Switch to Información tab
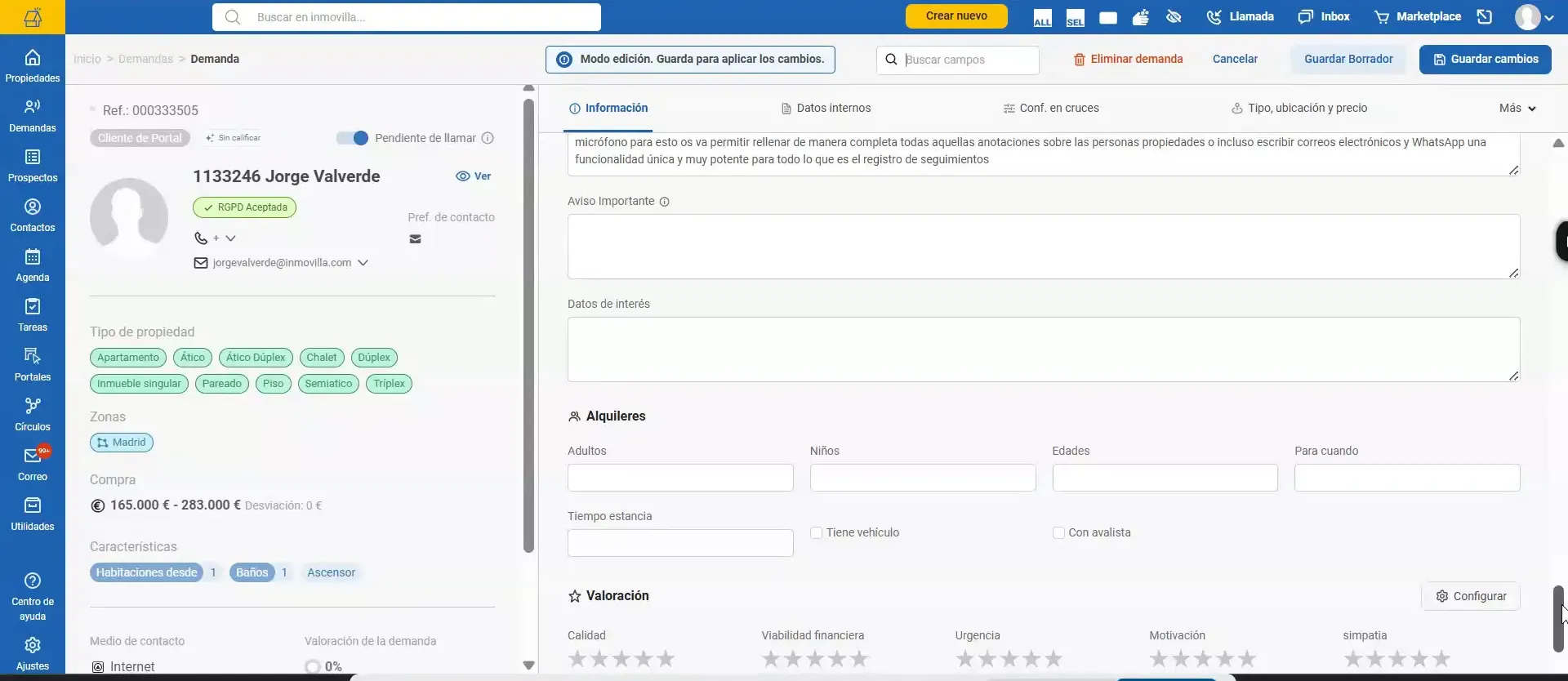Screen dimensions: 1568x681 [608, 108]
